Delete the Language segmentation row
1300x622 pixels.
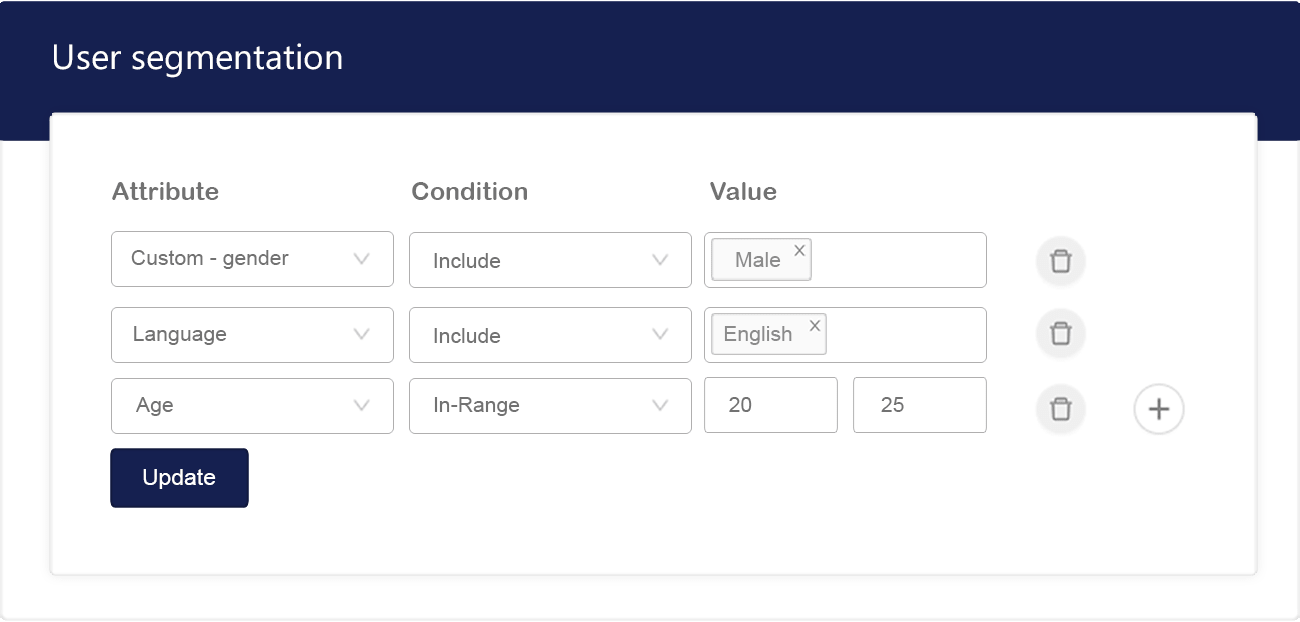click(x=1061, y=333)
